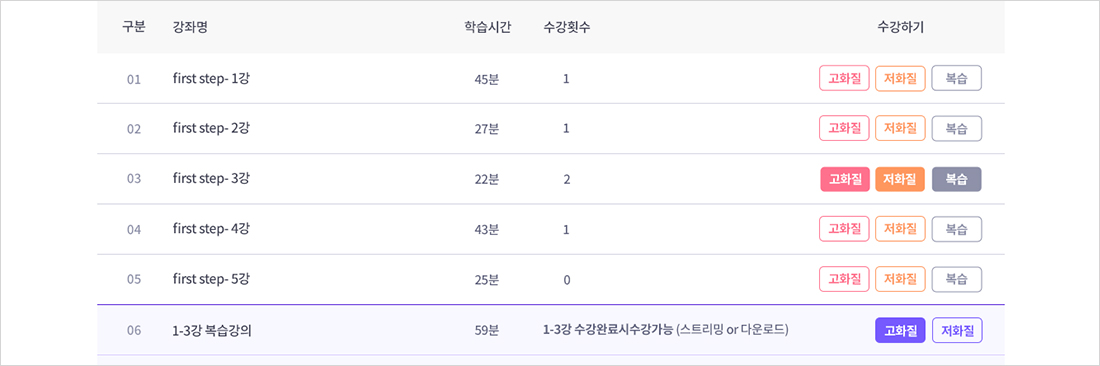Play first step- 2강 in 저화질

[x=901, y=128]
